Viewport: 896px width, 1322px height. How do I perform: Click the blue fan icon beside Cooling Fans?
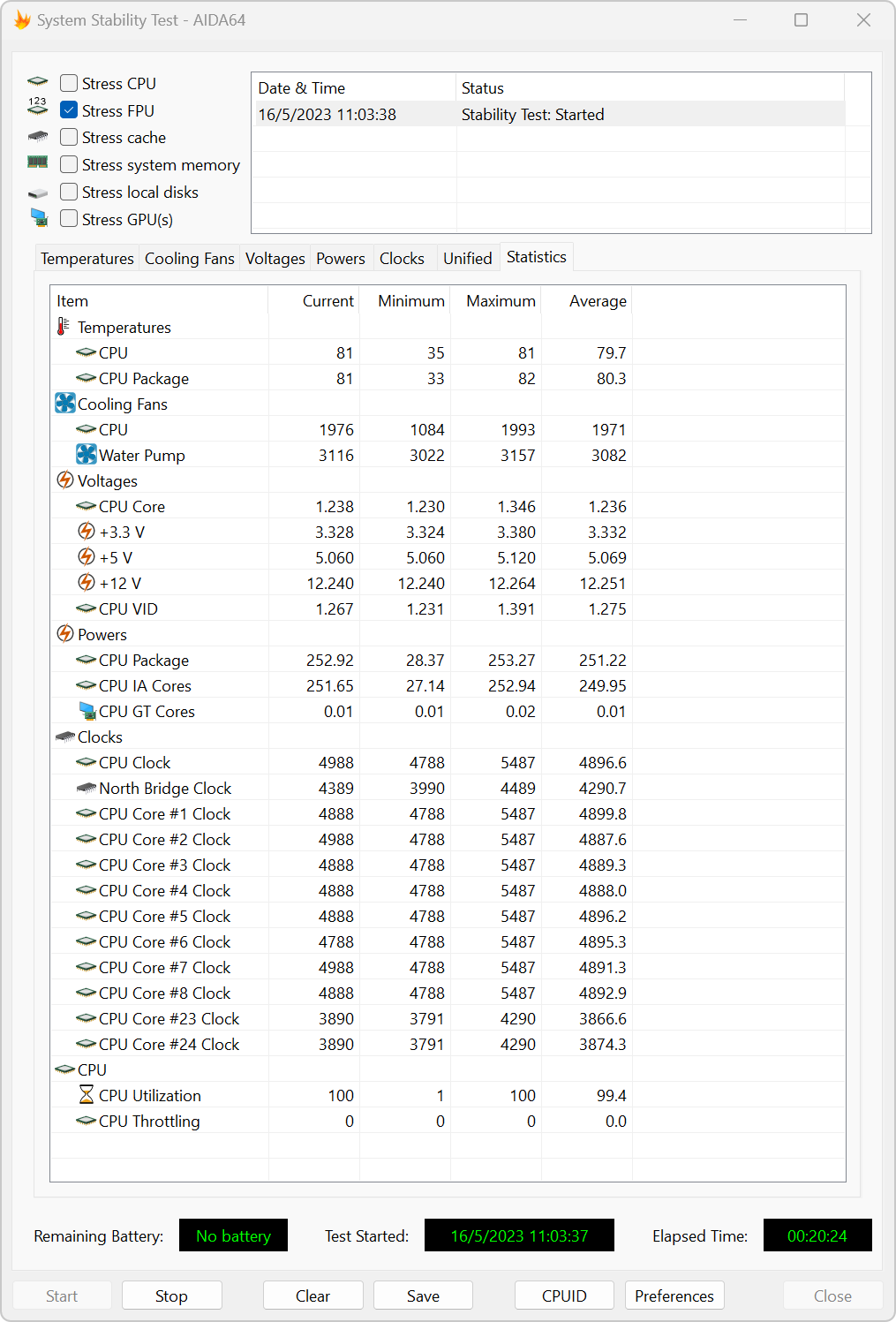[65, 404]
